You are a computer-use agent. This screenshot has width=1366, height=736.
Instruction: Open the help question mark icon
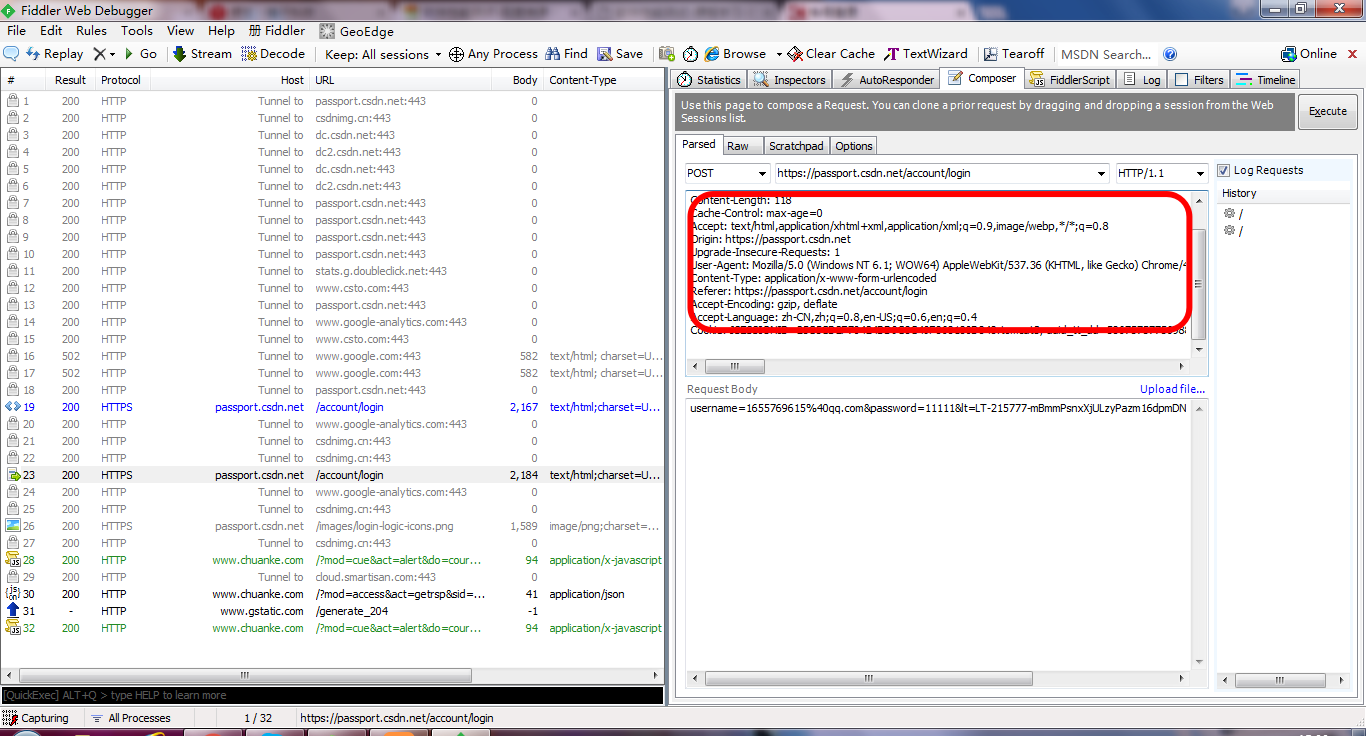tap(1170, 54)
